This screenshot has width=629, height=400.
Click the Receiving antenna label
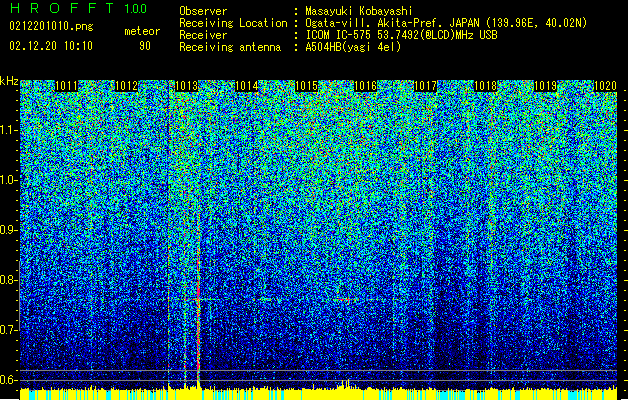[x=230, y=47]
